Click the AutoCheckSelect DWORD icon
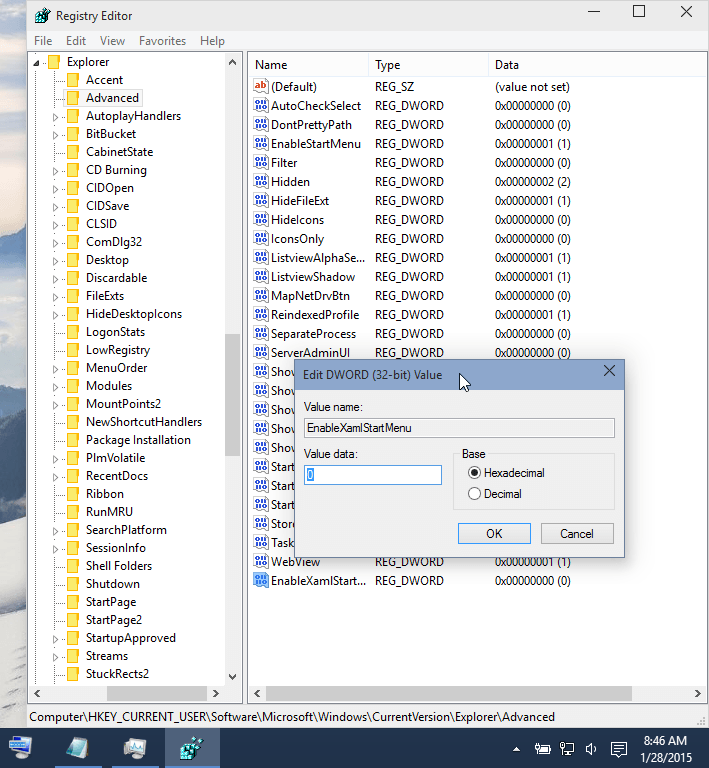709x768 pixels. pos(261,105)
